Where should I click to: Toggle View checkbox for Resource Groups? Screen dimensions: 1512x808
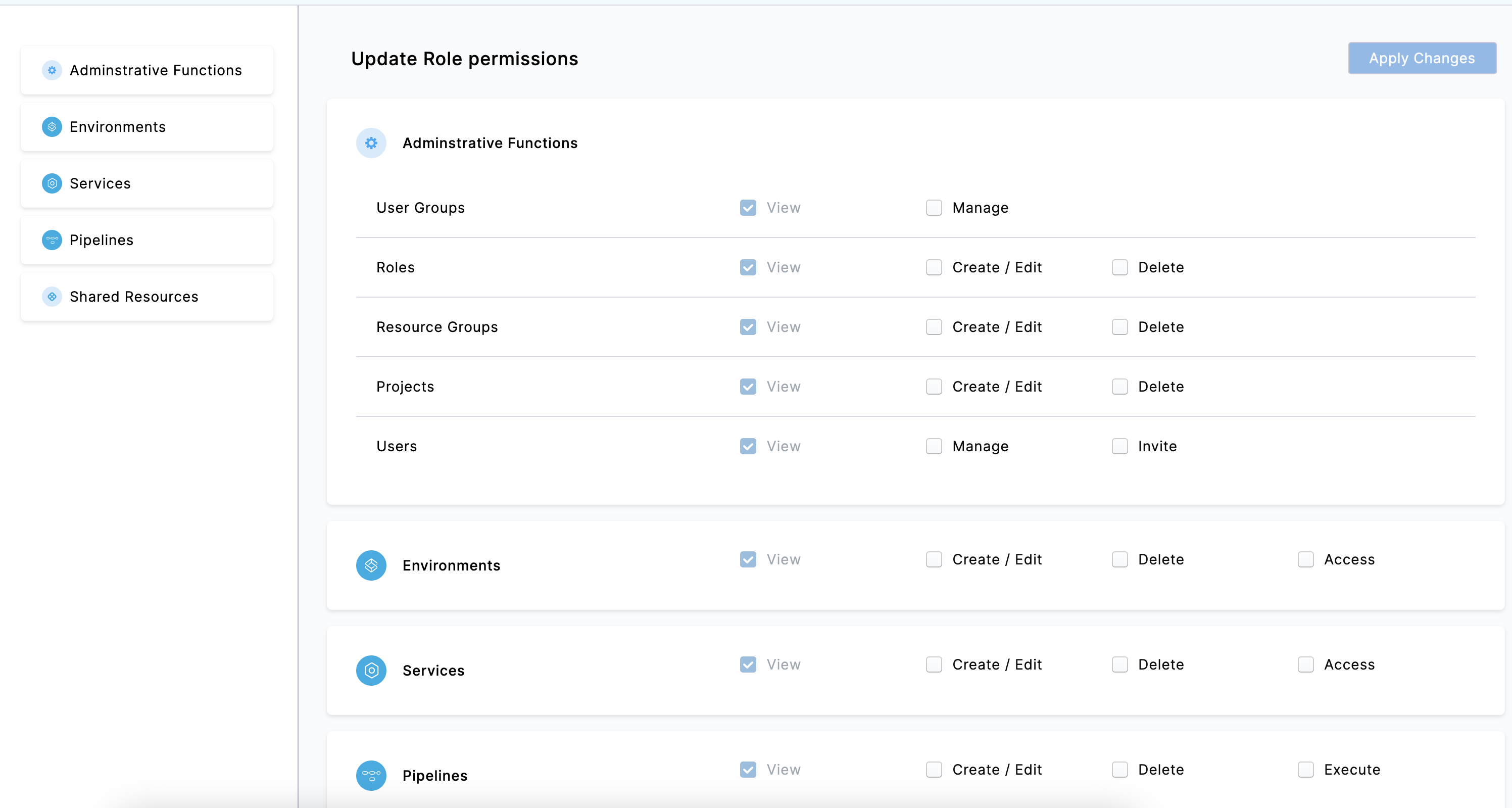pyautogui.click(x=748, y=327)
